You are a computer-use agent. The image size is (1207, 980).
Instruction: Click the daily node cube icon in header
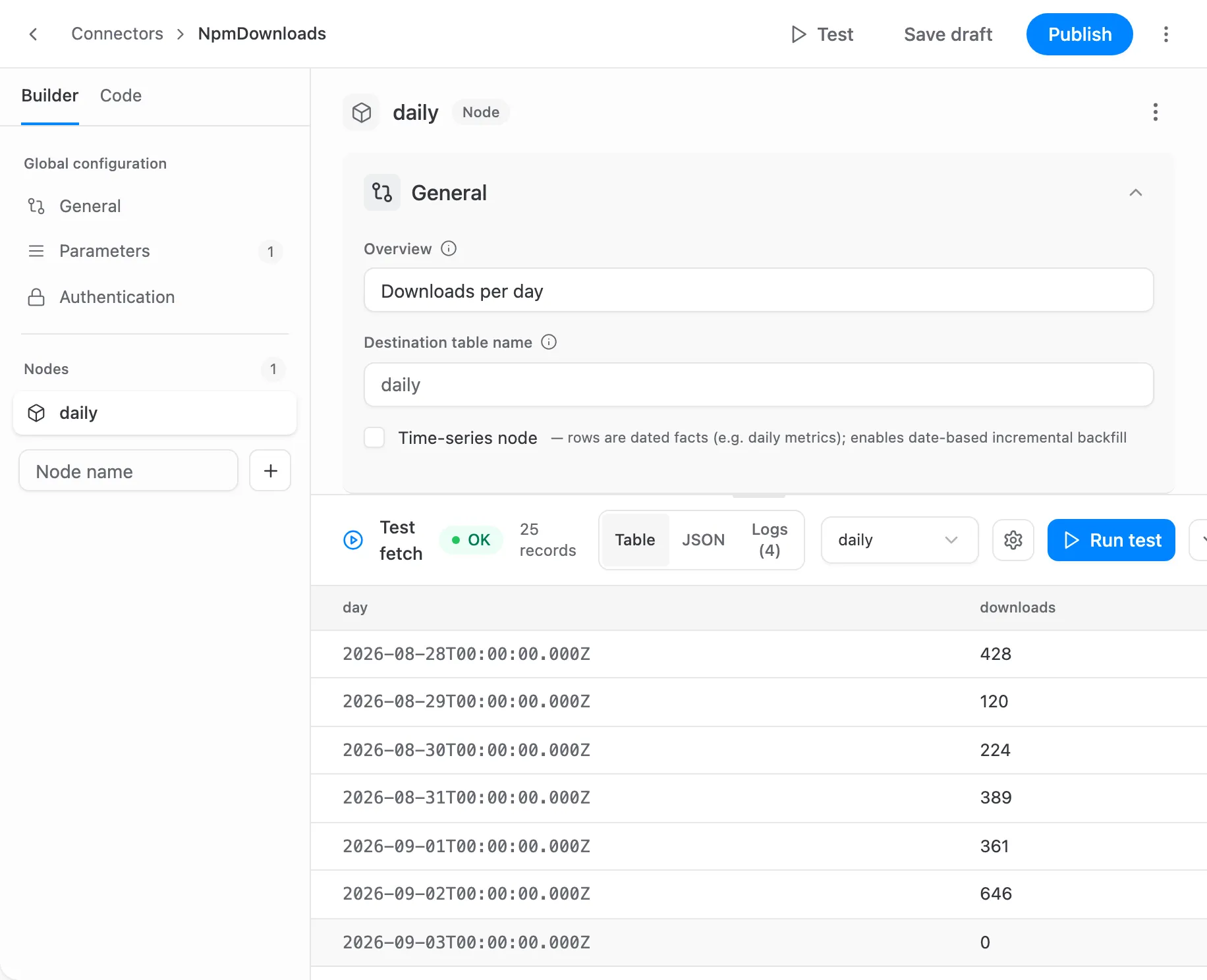click(361, 113)
